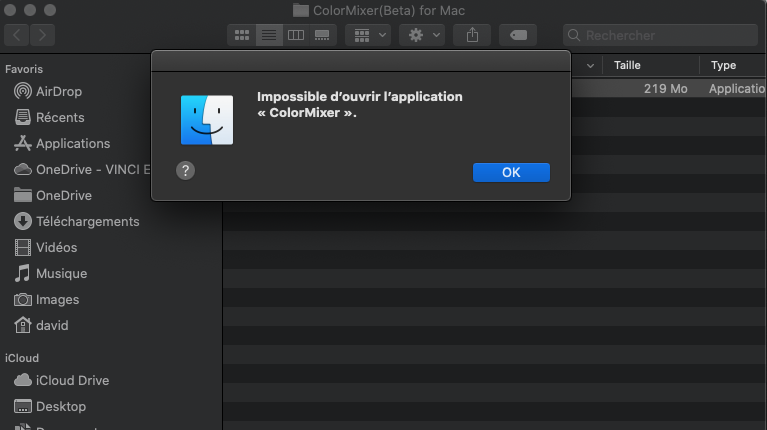Image resolution: width=767 pixels, height=430 pixels.
Task: Switch to column view
Action: [295, 35]
